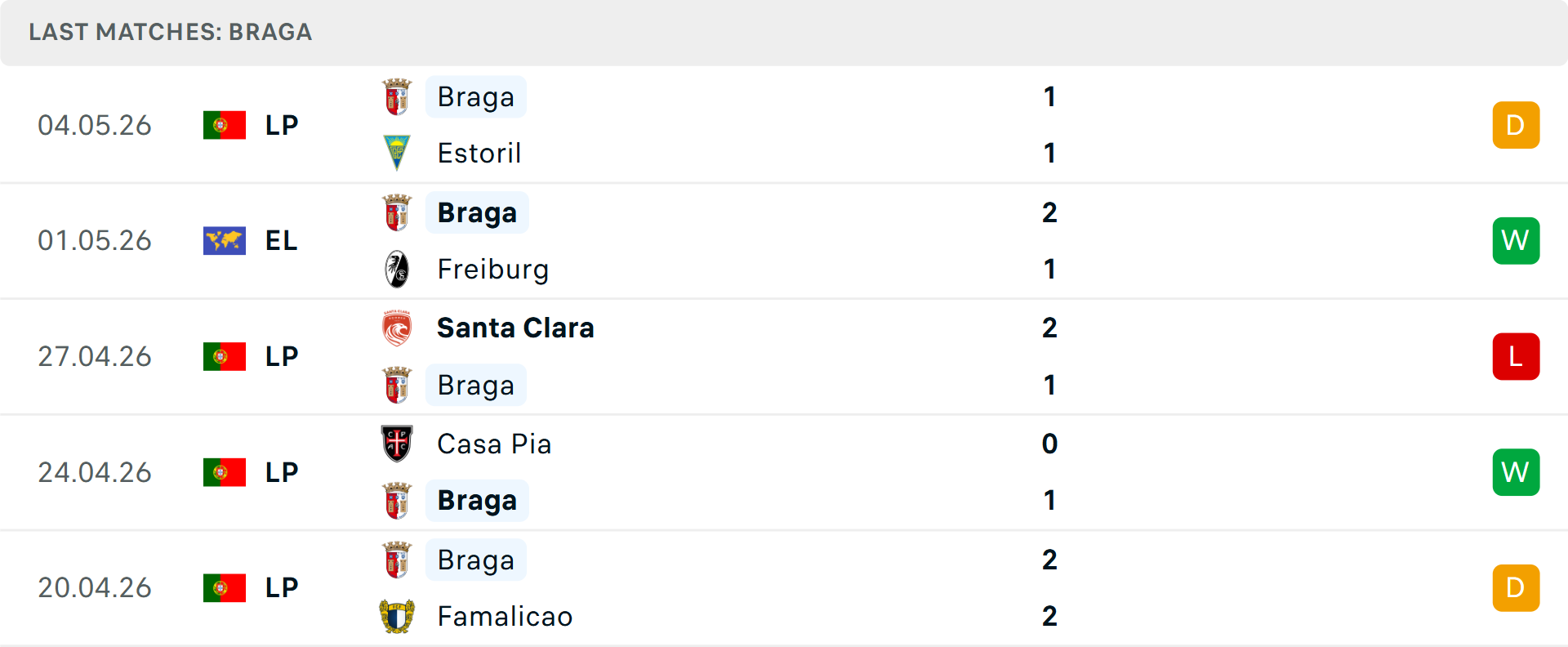The image size is (1568, 647).
Task: Click Portugal flag beside 04.05.26 match
Action: click(225, 125)
